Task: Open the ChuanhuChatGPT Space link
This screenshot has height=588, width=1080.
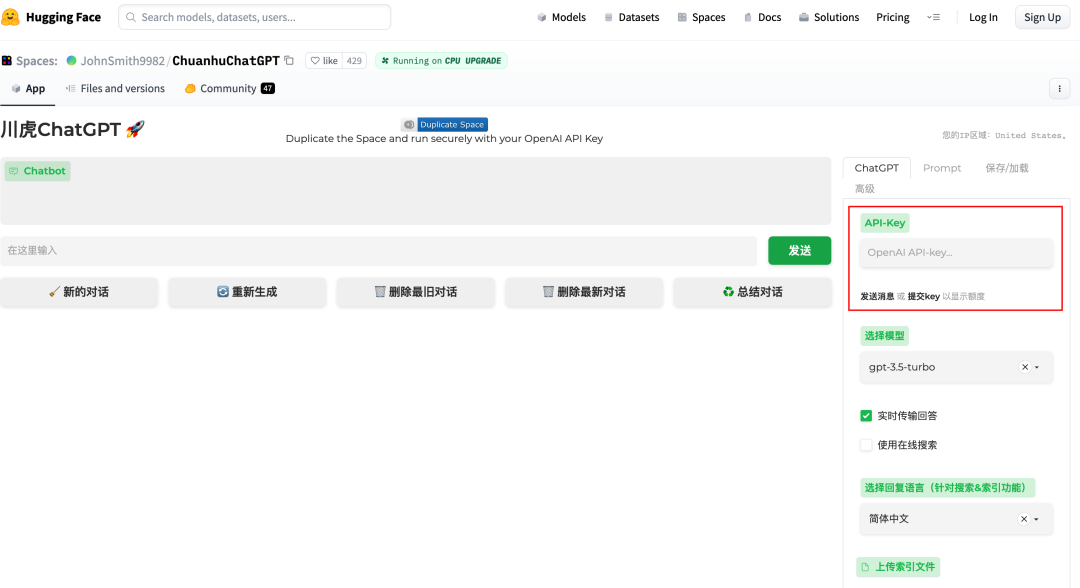Action: coord(226,61)
